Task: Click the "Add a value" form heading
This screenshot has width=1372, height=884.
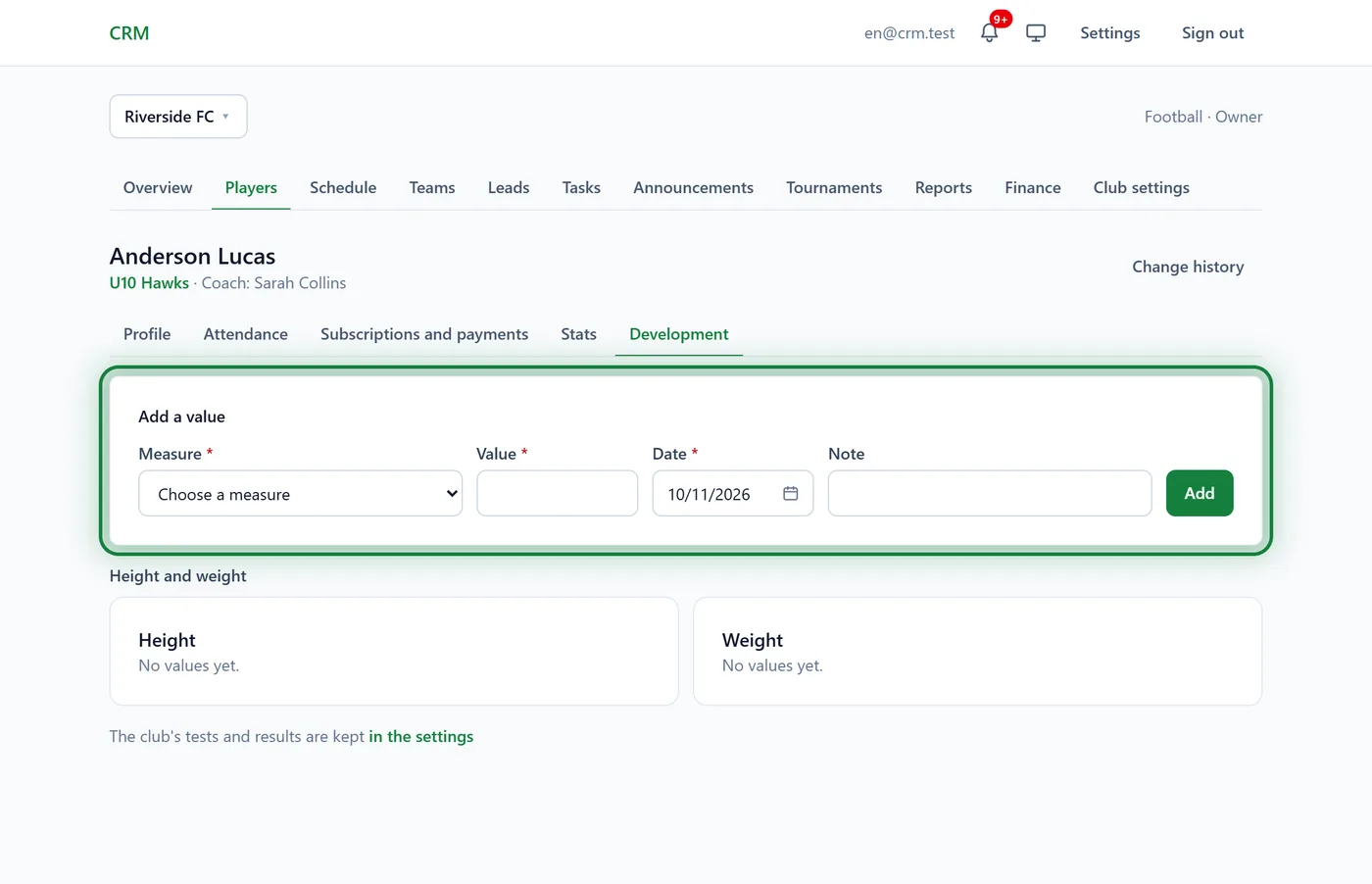Action: click(182, 417)
